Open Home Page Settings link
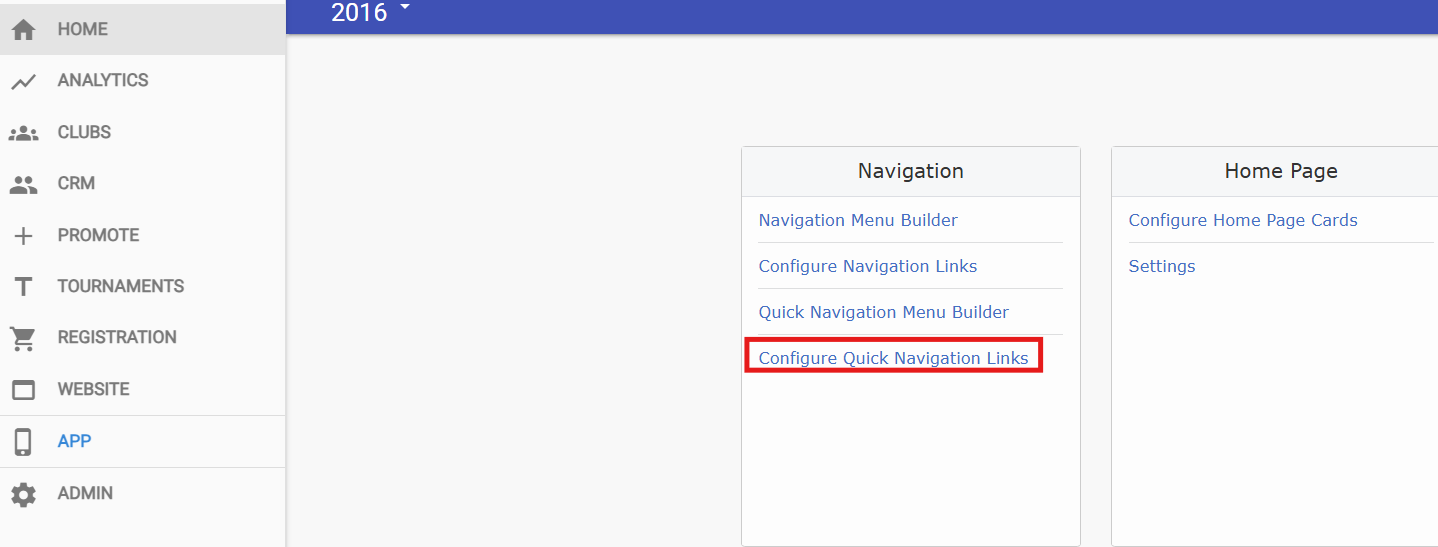This screenshot has height=547, width=1438. tap(1162, 266)
